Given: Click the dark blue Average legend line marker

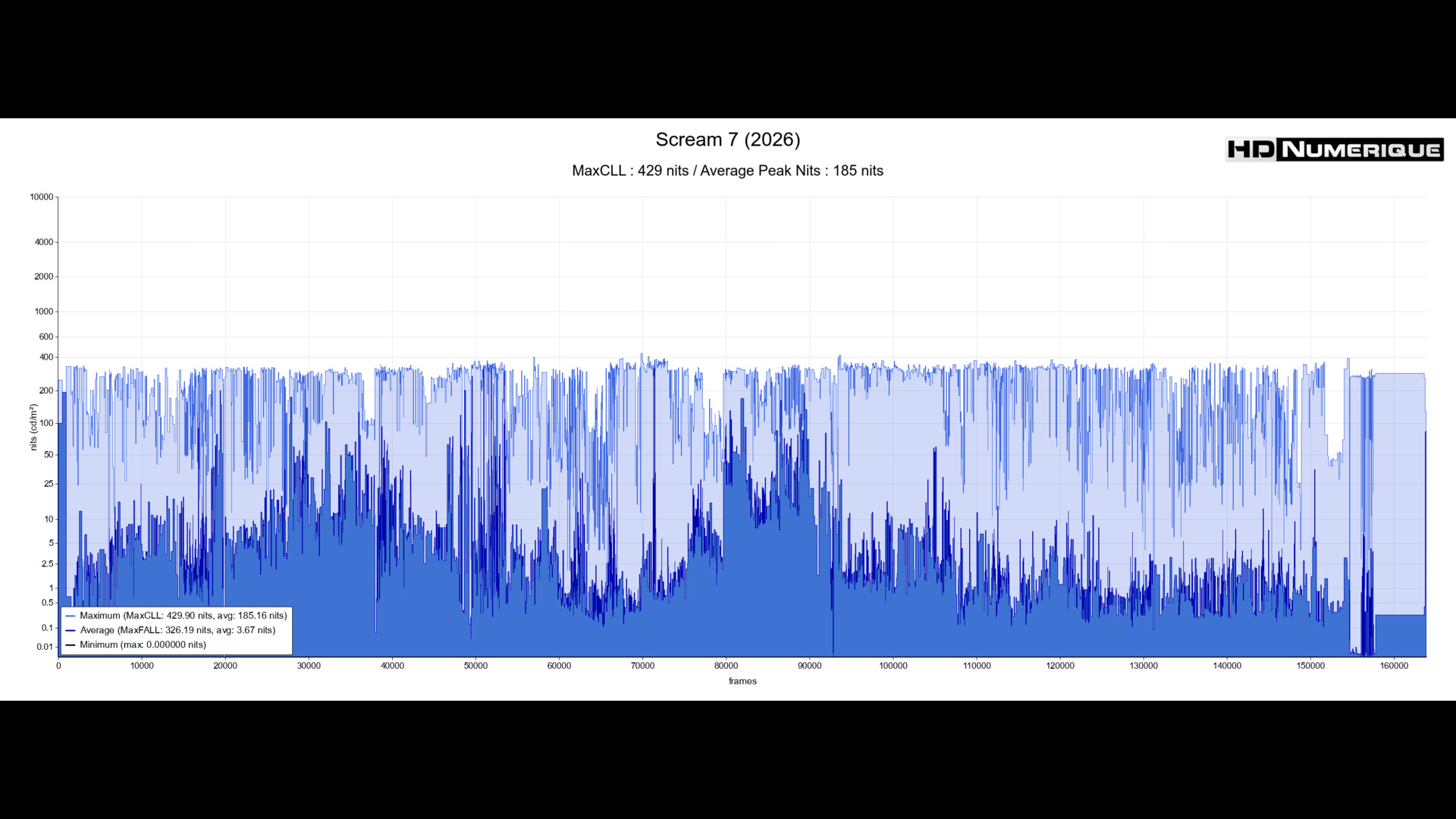Looking at the screenshot, I should point(71,630).
